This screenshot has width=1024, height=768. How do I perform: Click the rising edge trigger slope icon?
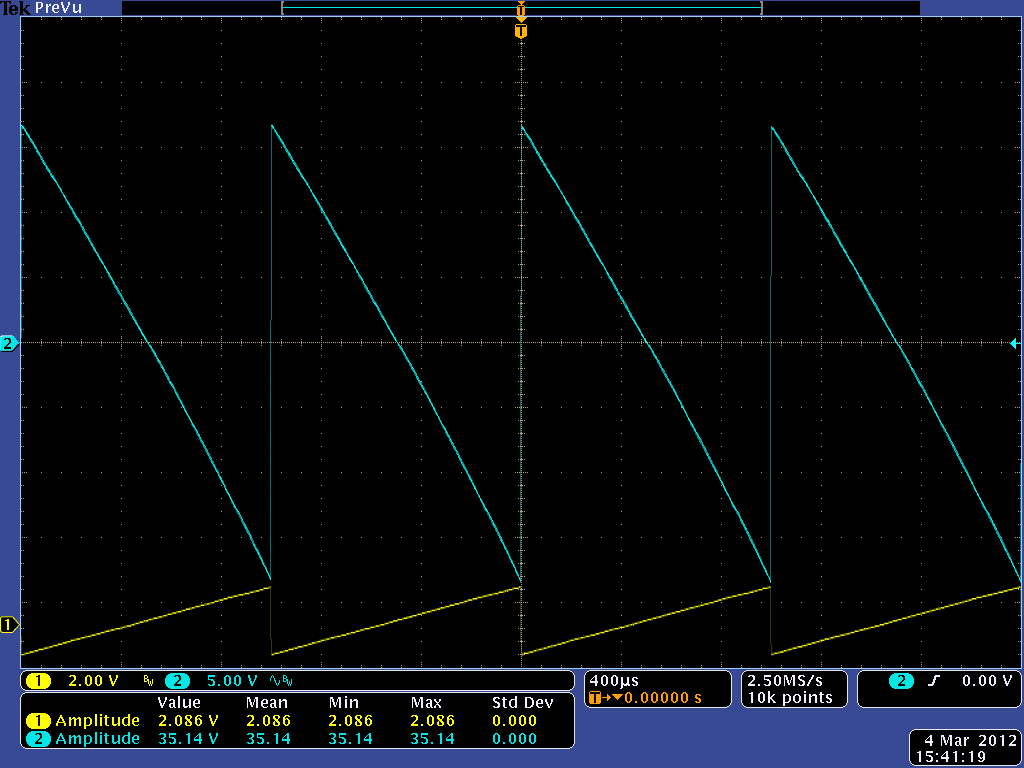(934, 681)
